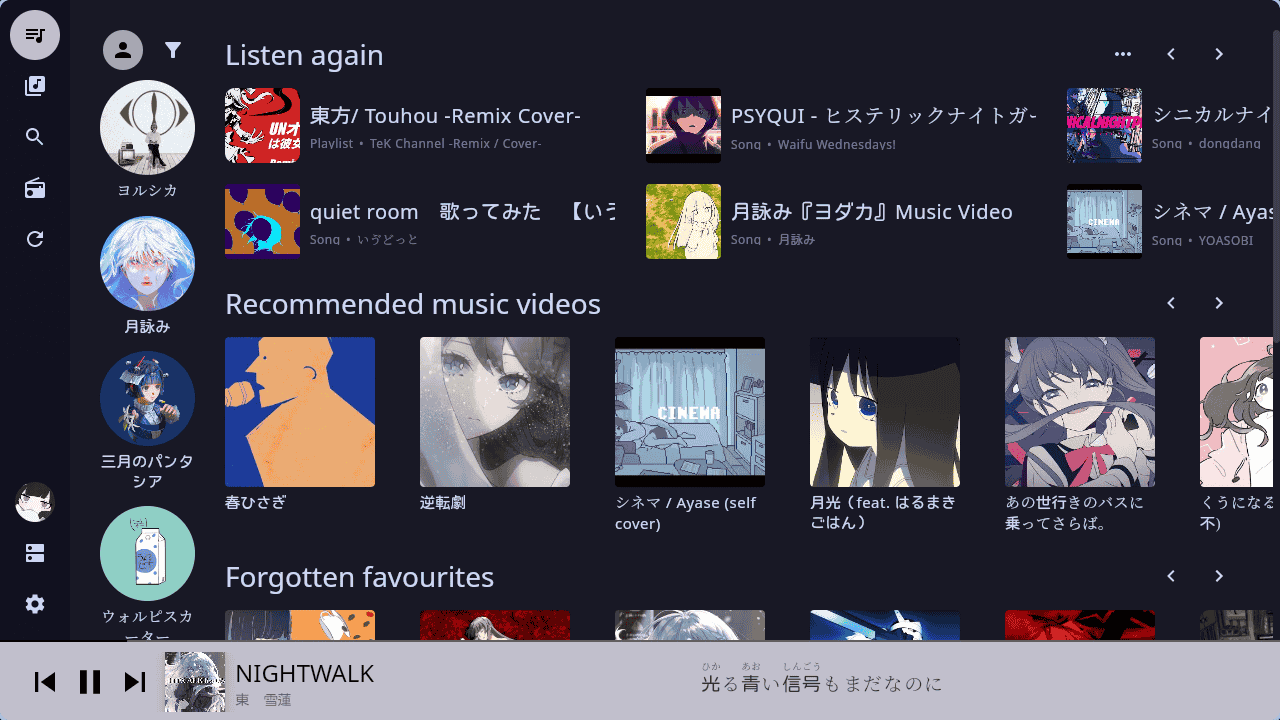The image size is (1280, 720).
Task: Open the radio icon in the sidebar
Action: [35, 189]
